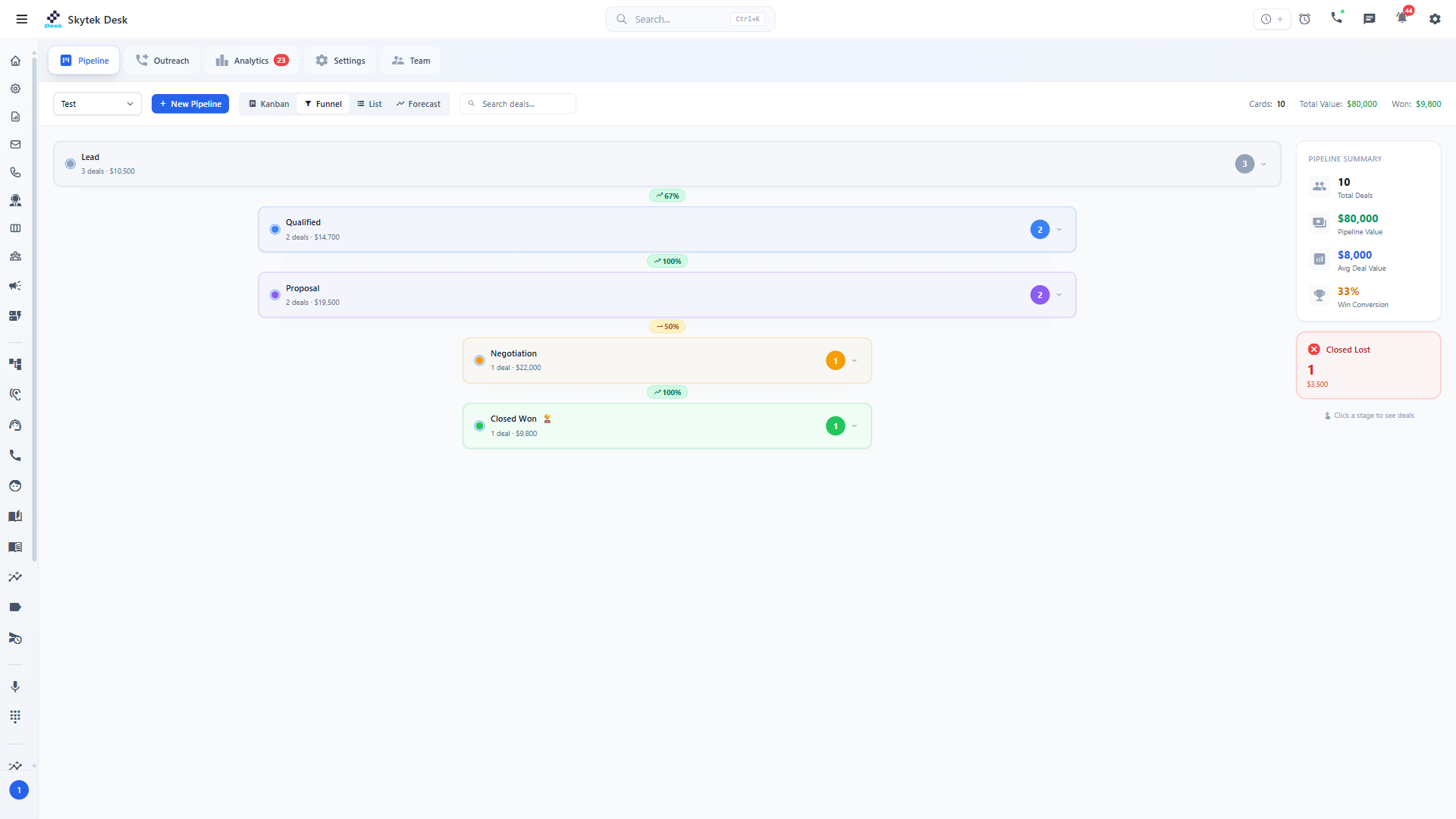Open the dialpad icon in the sidebar

(15, 716)
